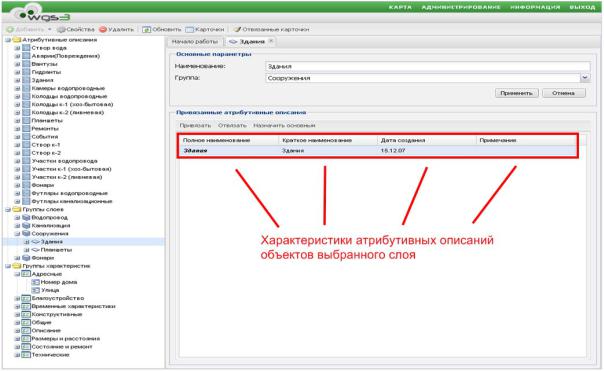This screenshot has height=371, width=604.
Task: Click the icon beside Колодцы водопроводные
Action: 26,96
